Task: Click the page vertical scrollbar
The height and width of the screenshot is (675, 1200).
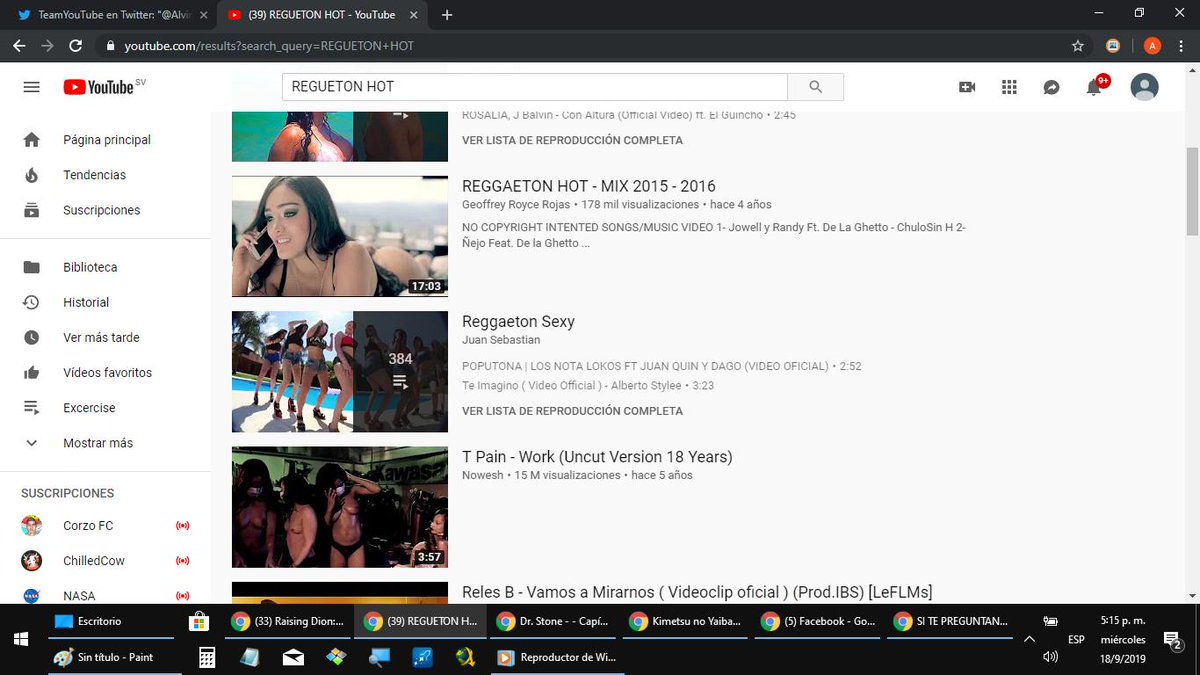Action: 1191,190
